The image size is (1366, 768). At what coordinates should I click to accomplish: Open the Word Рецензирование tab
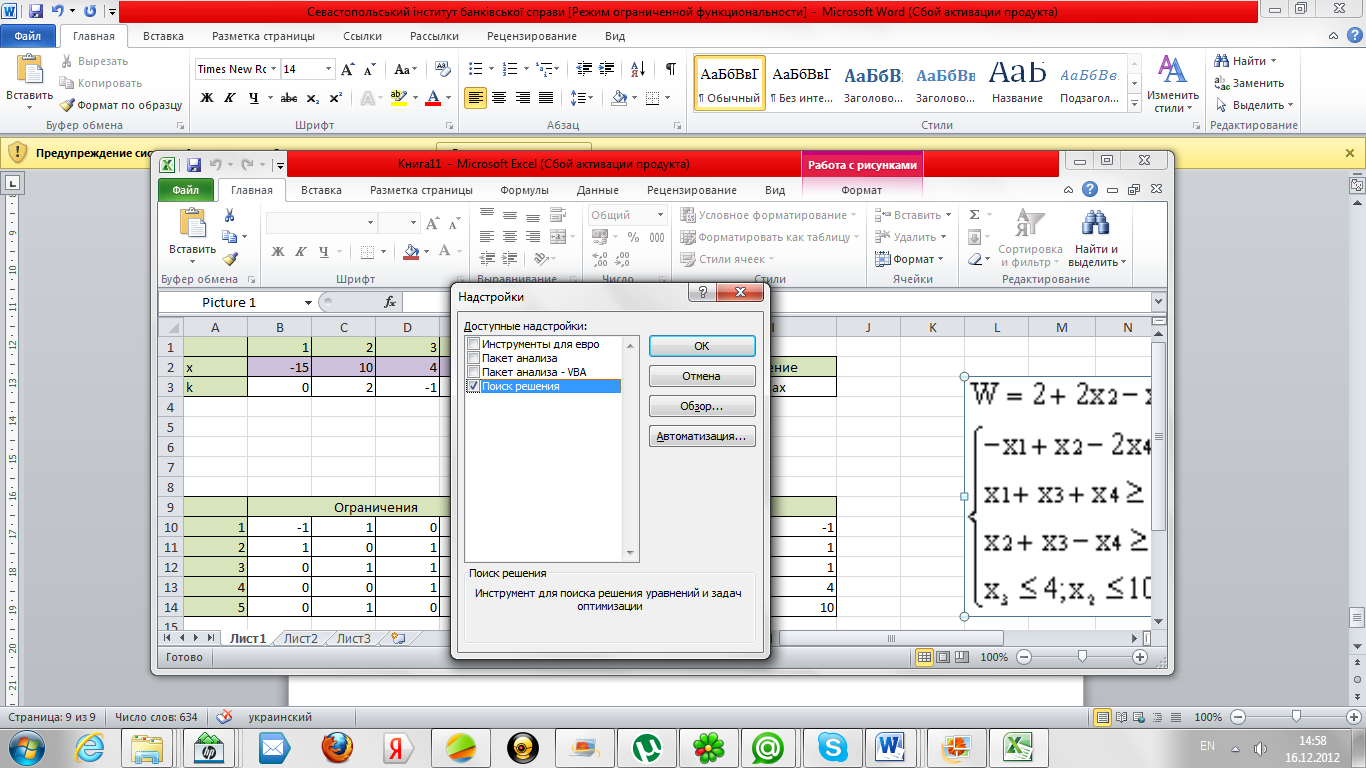(532, 36)
